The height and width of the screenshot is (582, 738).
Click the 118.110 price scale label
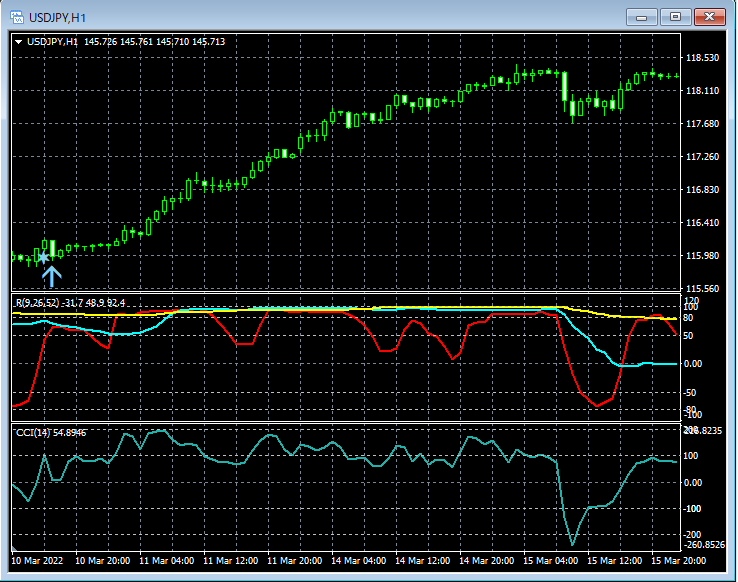pos(704,91)
